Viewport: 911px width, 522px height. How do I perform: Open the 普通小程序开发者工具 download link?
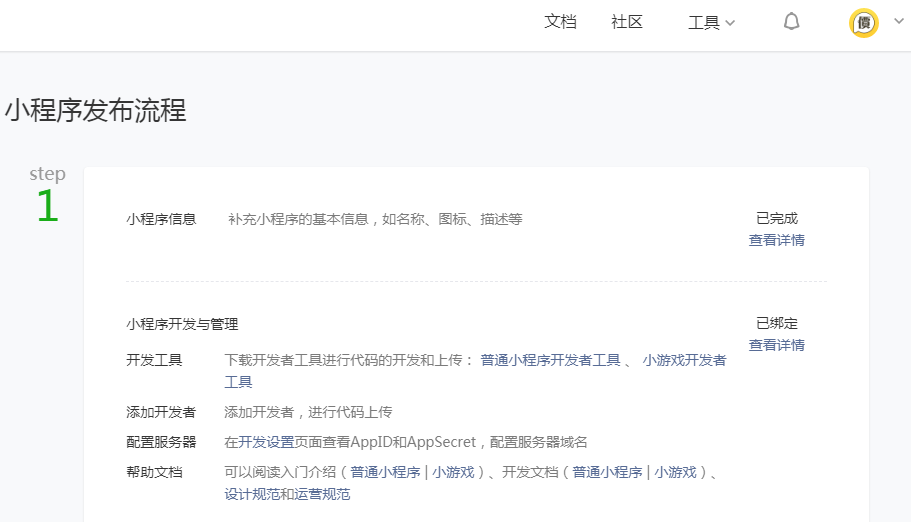coord(550,360)
